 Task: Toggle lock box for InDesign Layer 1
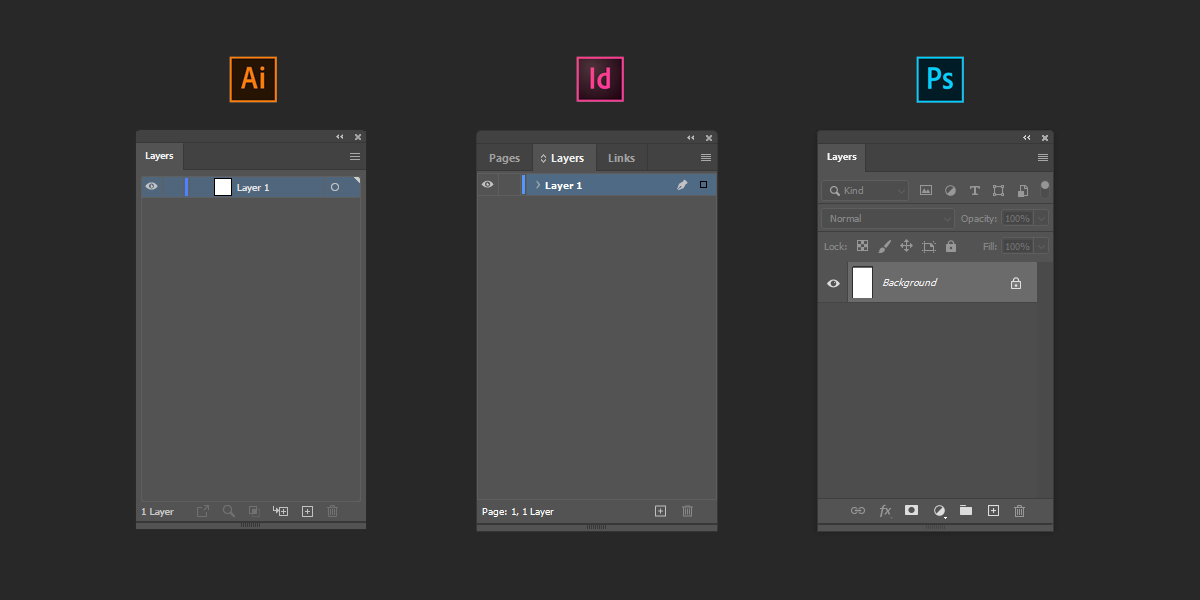(510, 185)
